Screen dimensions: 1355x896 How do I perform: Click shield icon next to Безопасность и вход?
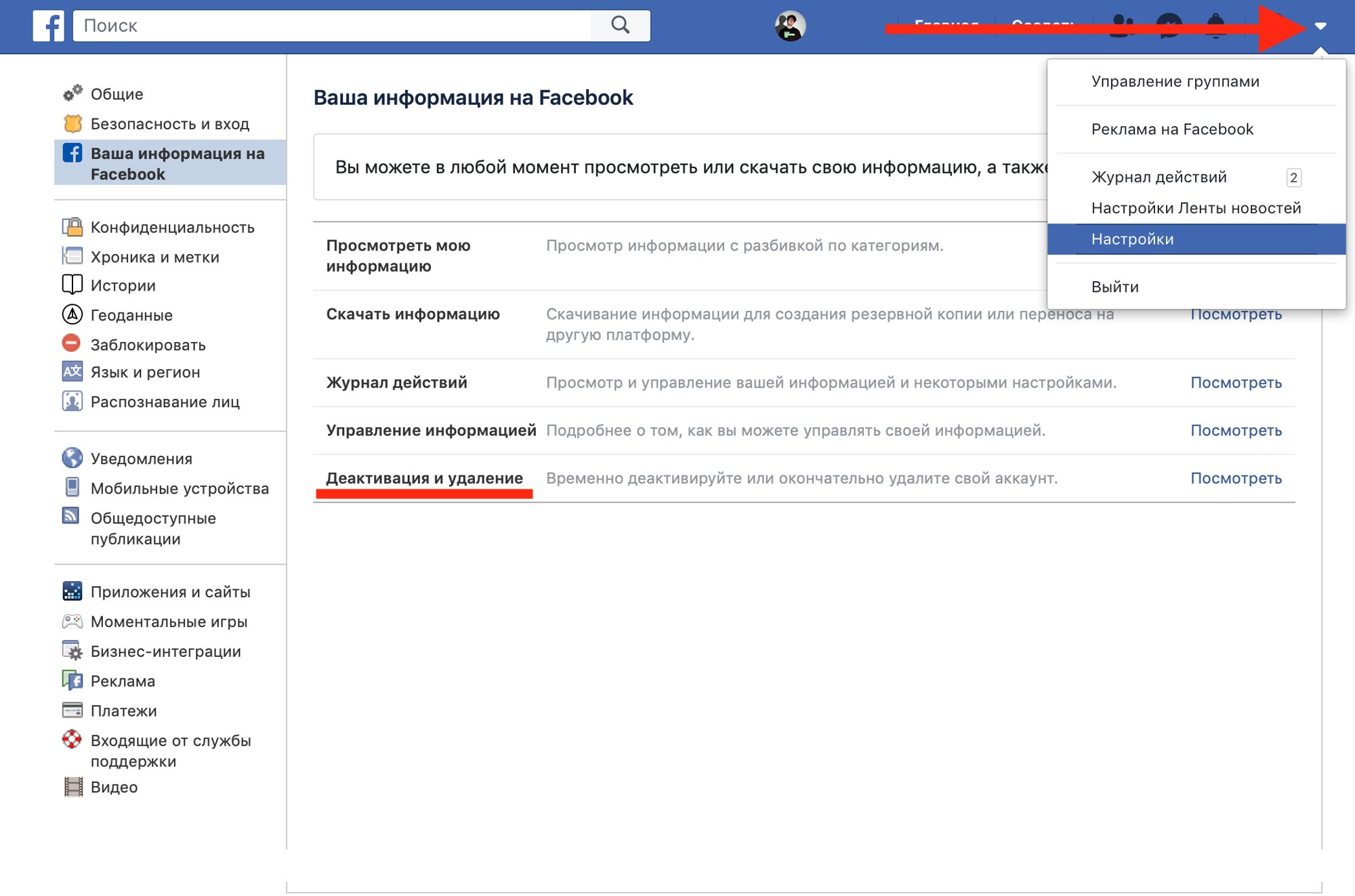(72, 123)
